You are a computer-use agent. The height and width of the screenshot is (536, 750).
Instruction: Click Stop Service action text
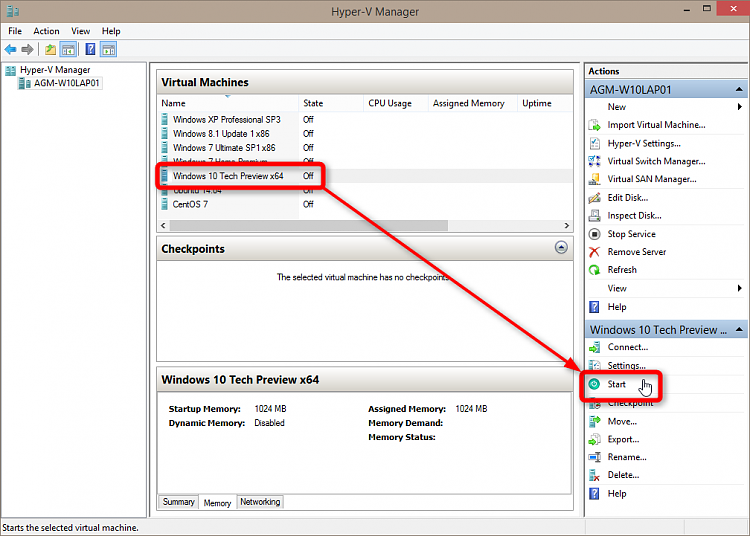(631, 234)
